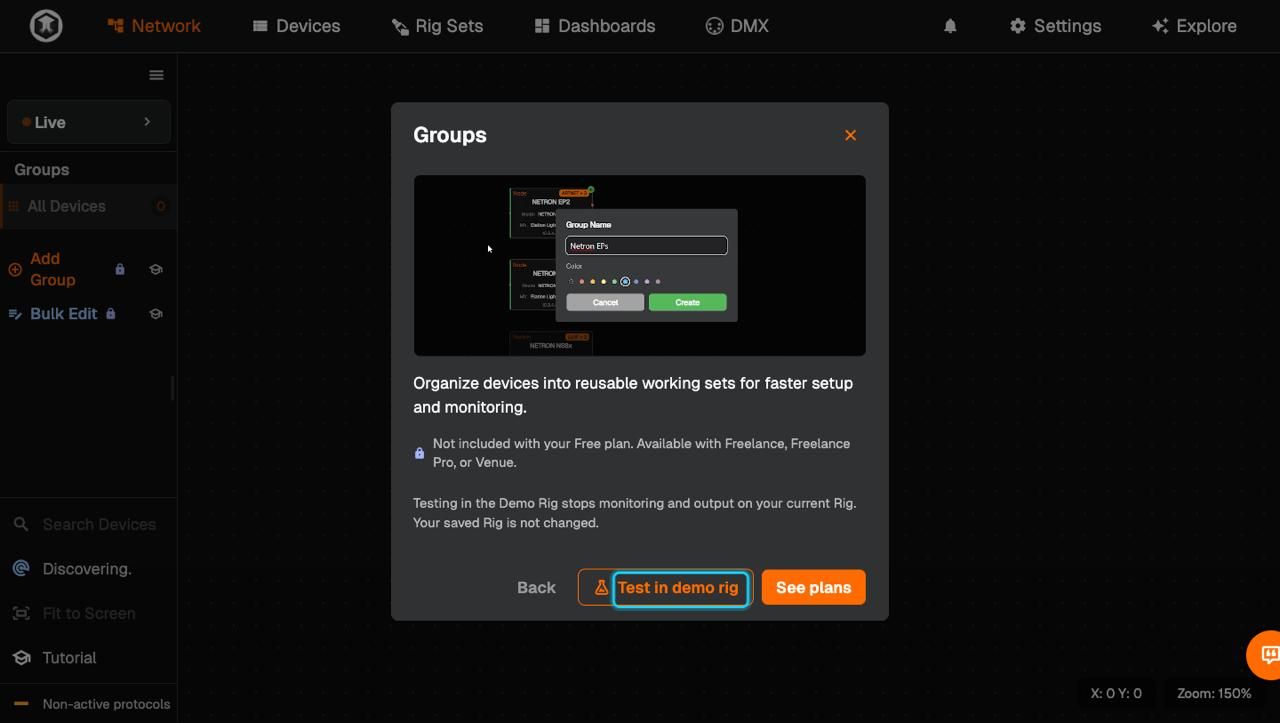
Task: Open the Explore menu
Action: (1194, 26)
